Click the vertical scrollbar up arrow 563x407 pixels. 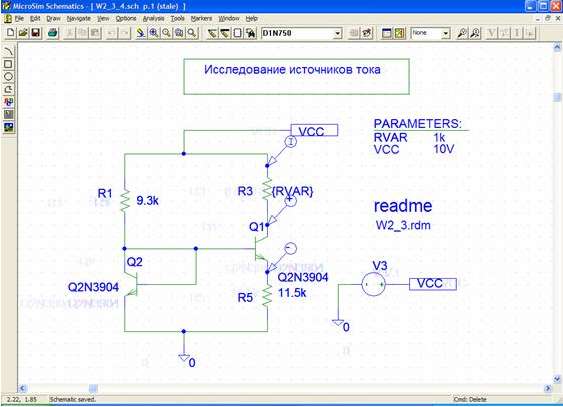[x=557, y=47]
